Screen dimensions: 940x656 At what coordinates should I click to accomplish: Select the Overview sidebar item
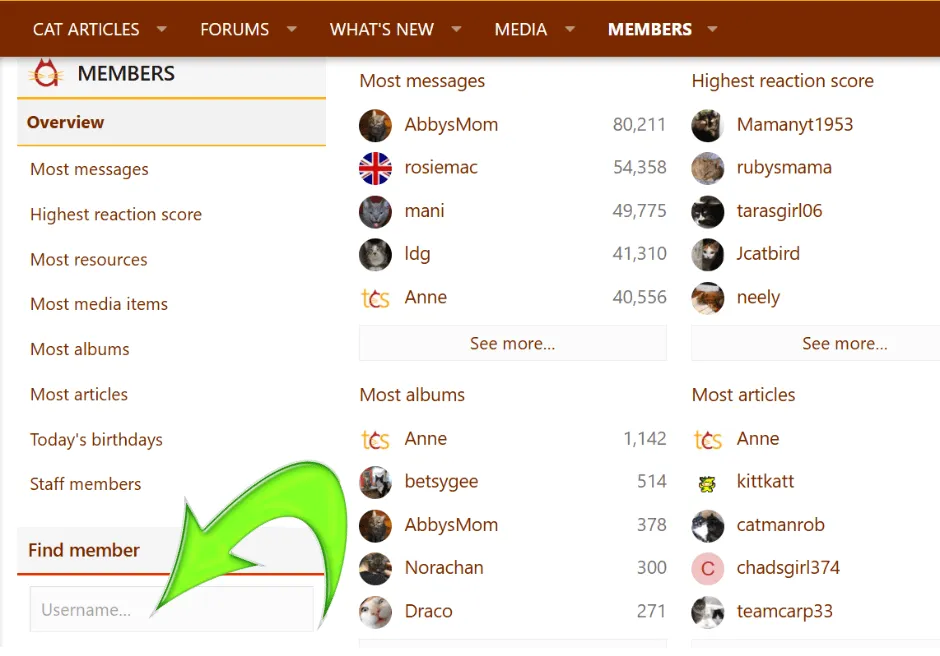point(65,122)
